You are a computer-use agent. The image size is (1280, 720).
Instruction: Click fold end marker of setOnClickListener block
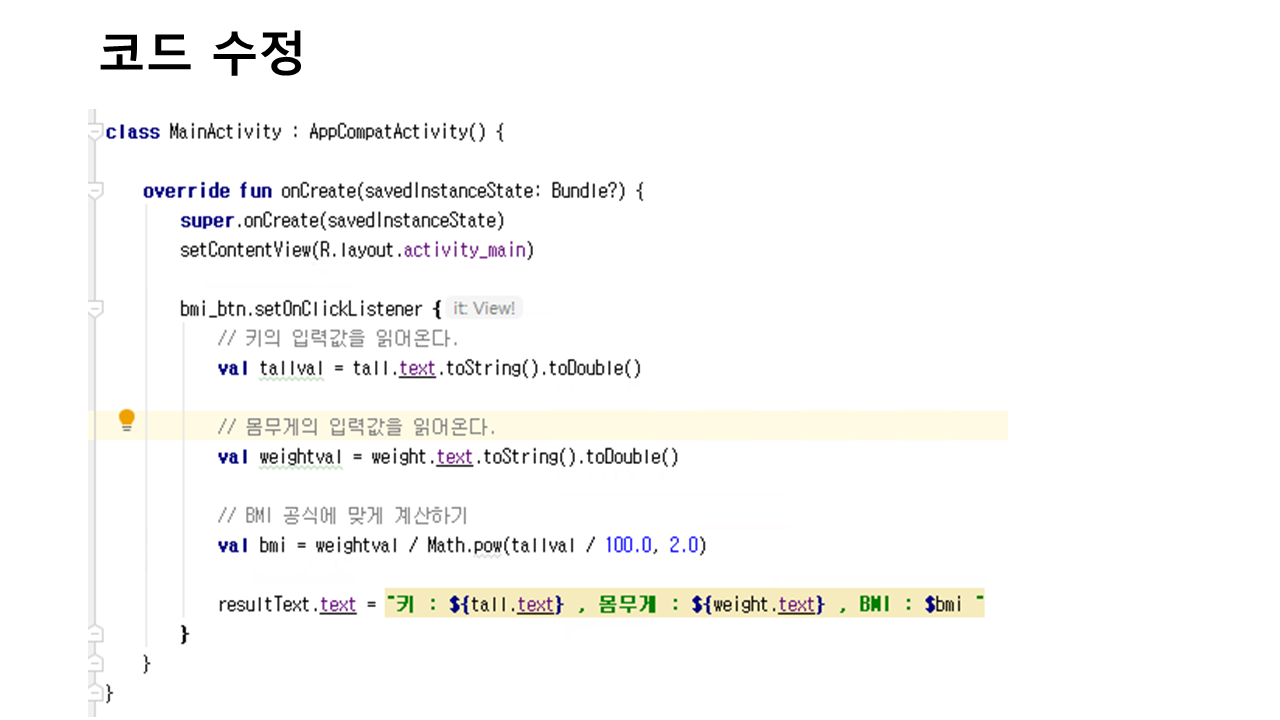(x=95, y=634)
